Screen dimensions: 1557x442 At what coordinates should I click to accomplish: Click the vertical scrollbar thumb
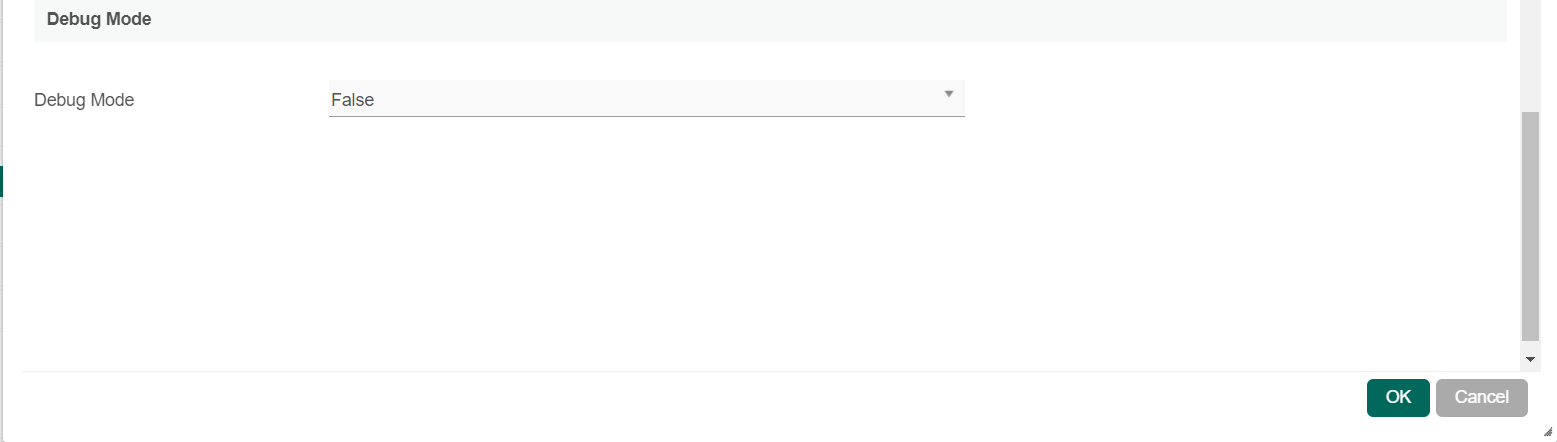pos(1530,225)
